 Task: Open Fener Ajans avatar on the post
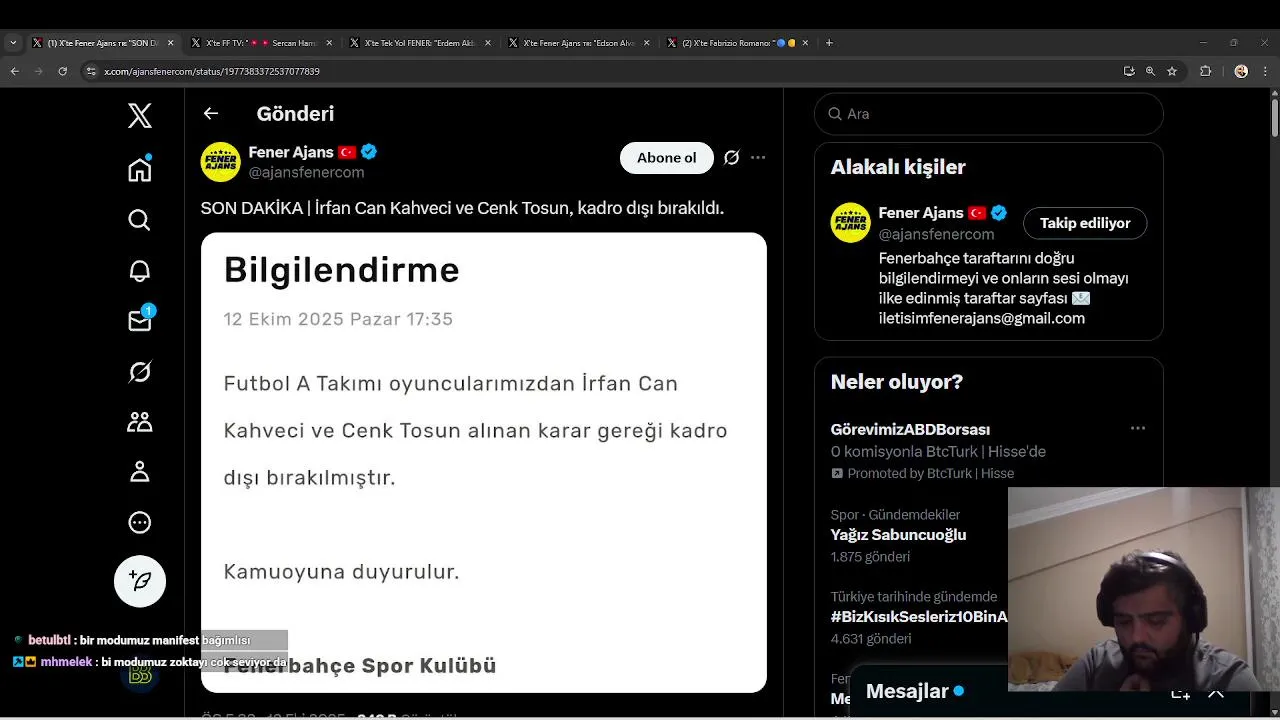coord(221,162)
